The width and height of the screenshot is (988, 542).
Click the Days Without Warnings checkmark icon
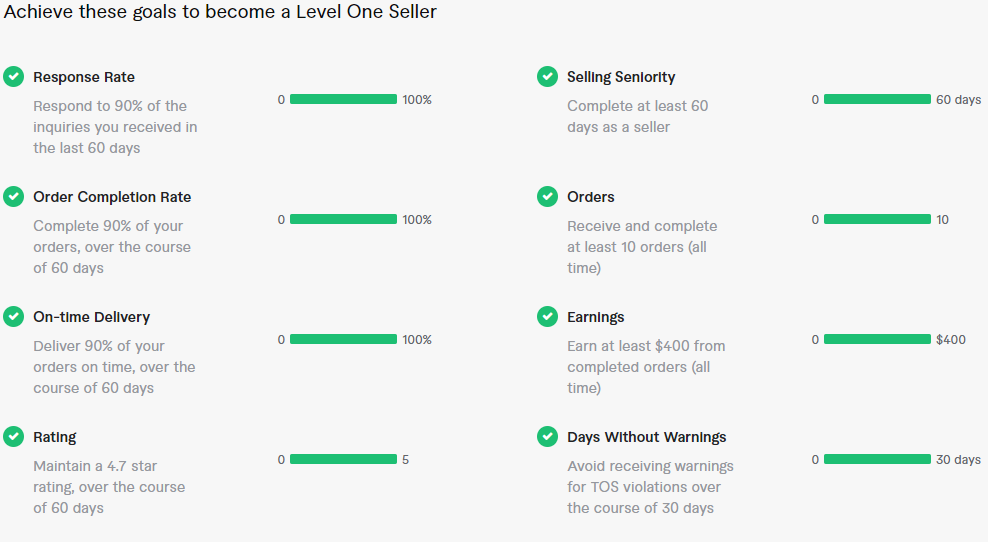tap(547, 436)
